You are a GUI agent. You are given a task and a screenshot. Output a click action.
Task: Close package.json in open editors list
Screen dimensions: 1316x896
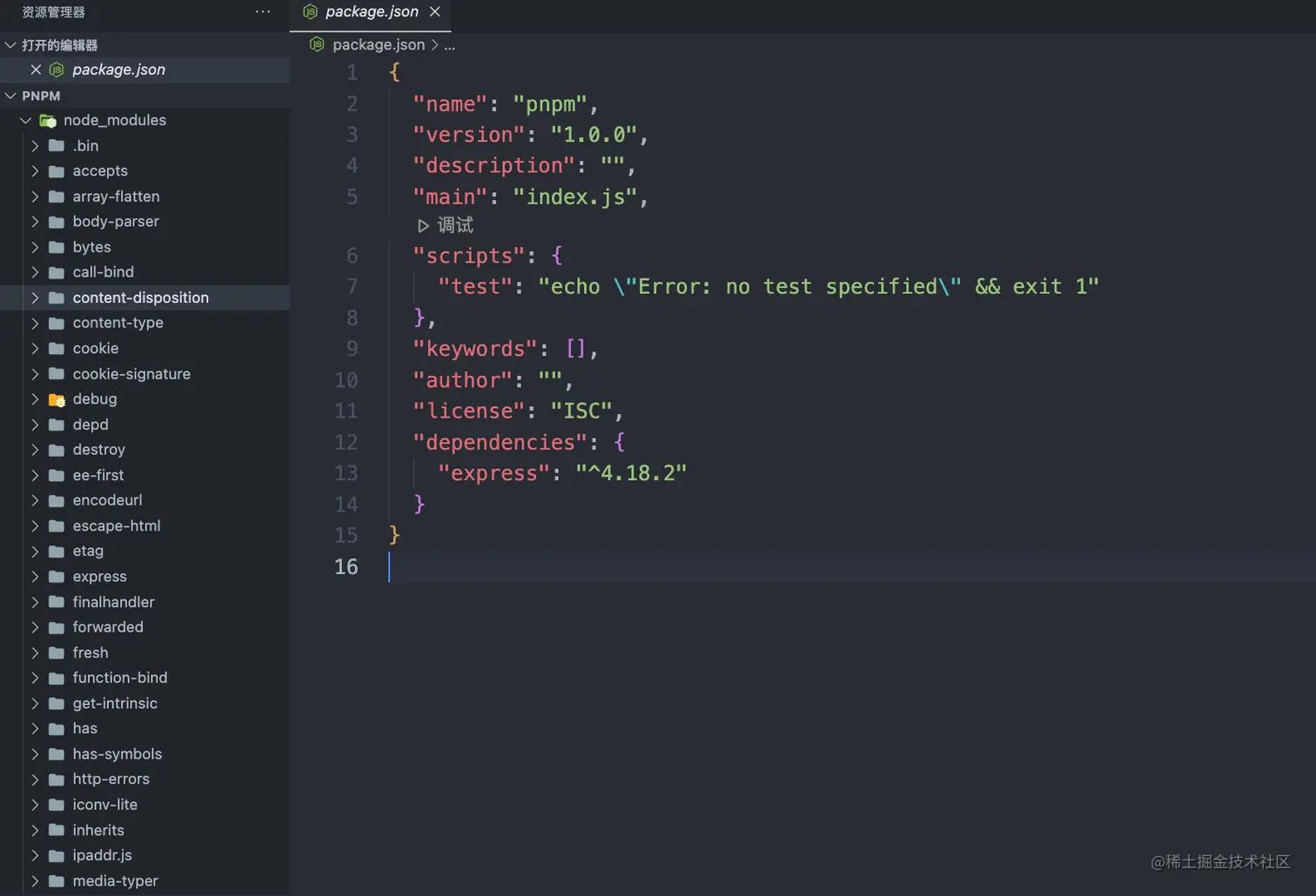coord(36,70)
